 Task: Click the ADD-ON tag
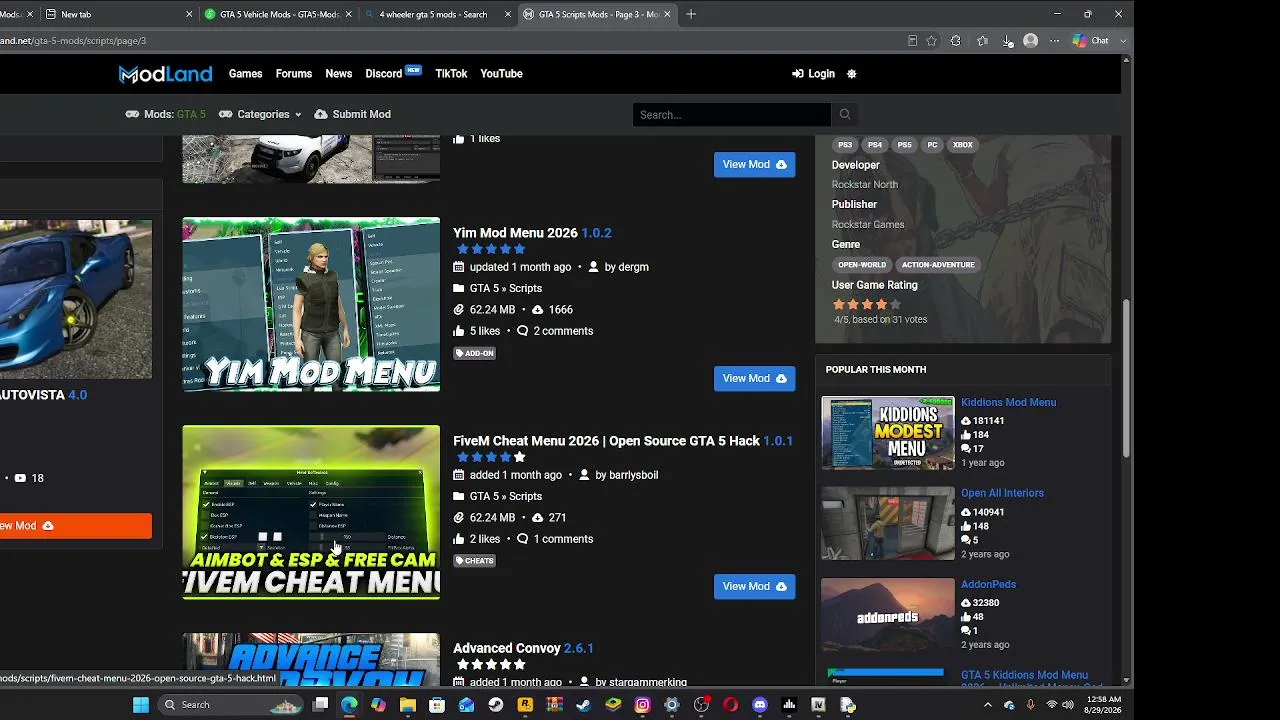click(x=475, y=353)
